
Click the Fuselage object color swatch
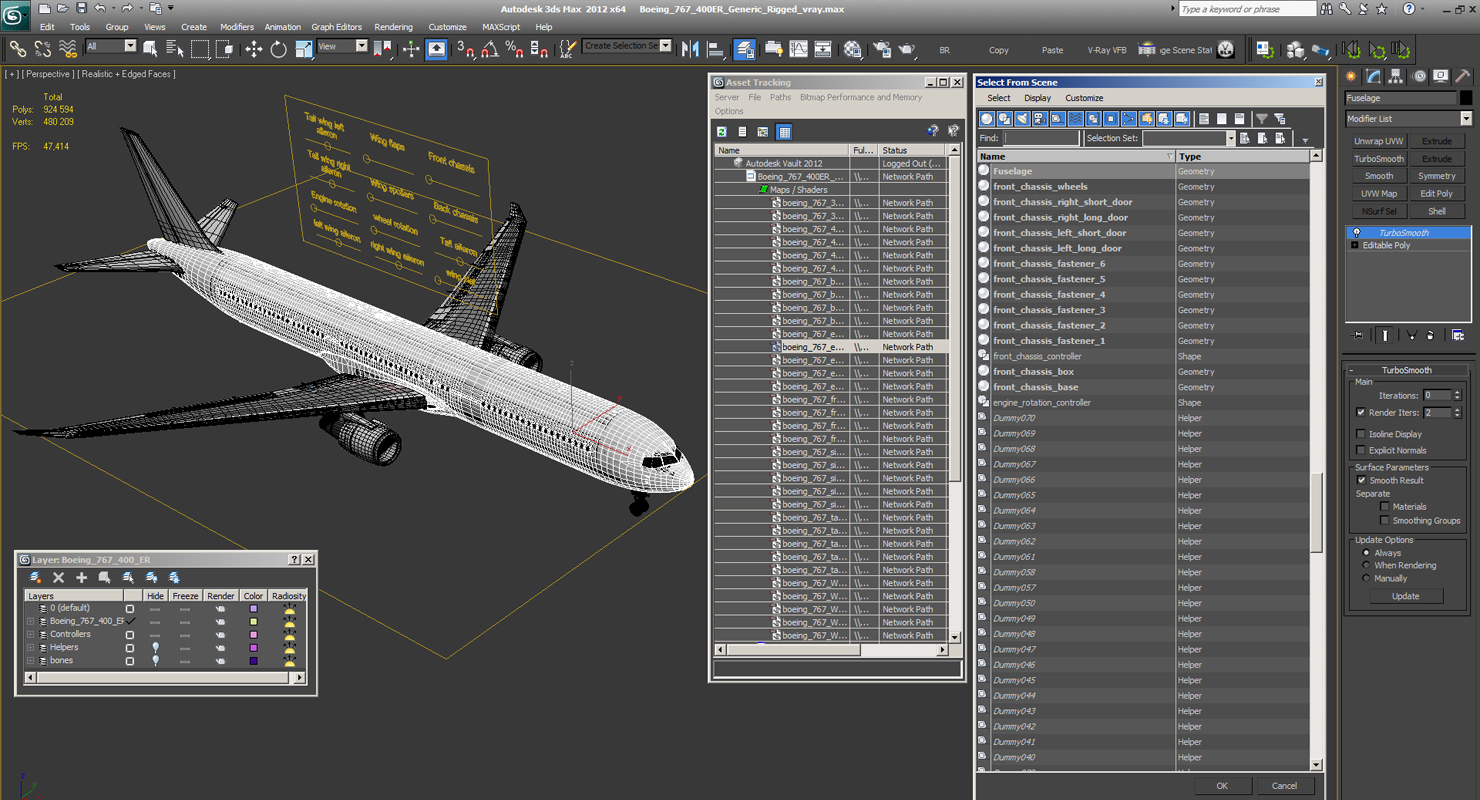click(x=1466, y=98)
